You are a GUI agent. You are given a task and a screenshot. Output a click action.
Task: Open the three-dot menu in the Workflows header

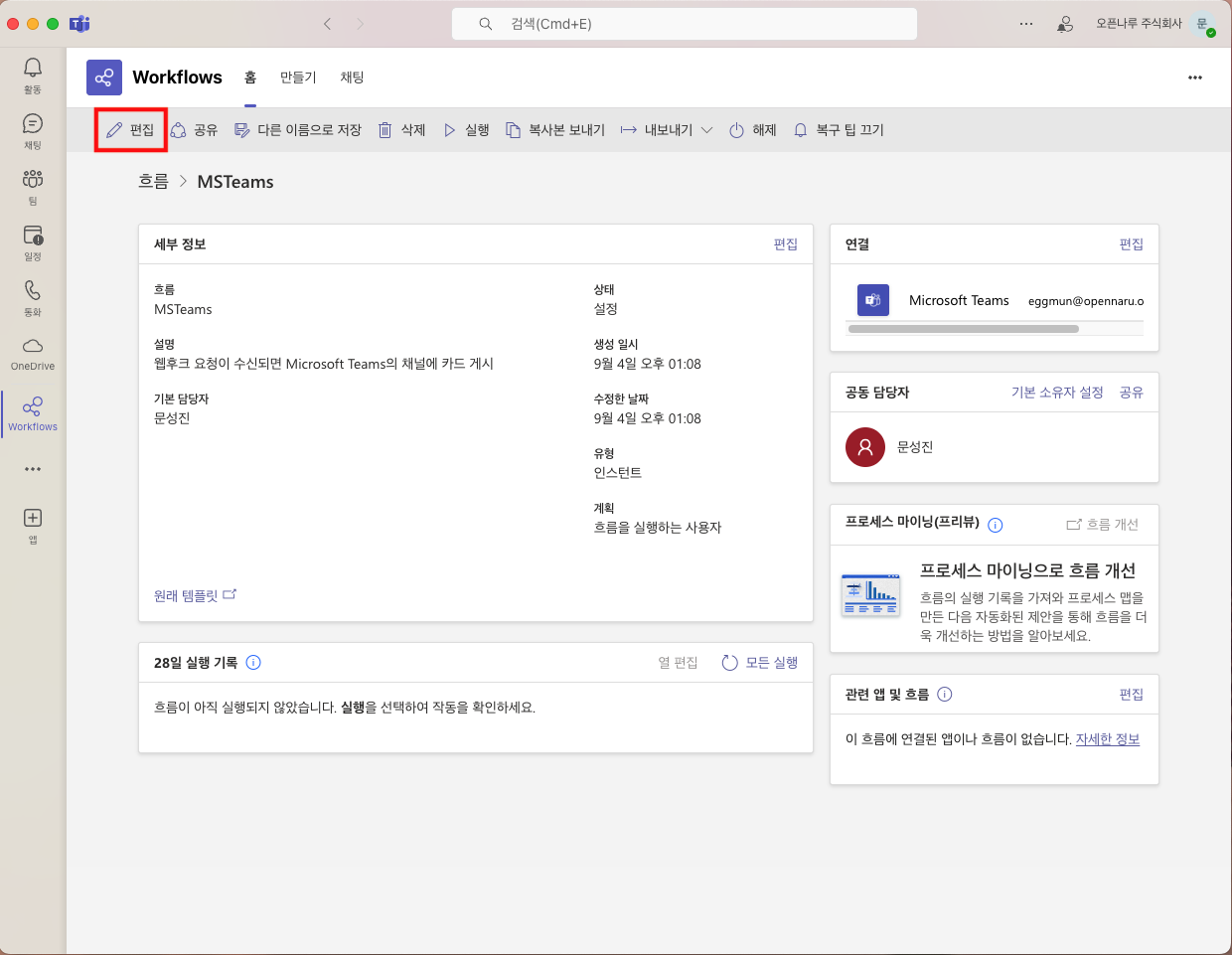pos(1194,78)
